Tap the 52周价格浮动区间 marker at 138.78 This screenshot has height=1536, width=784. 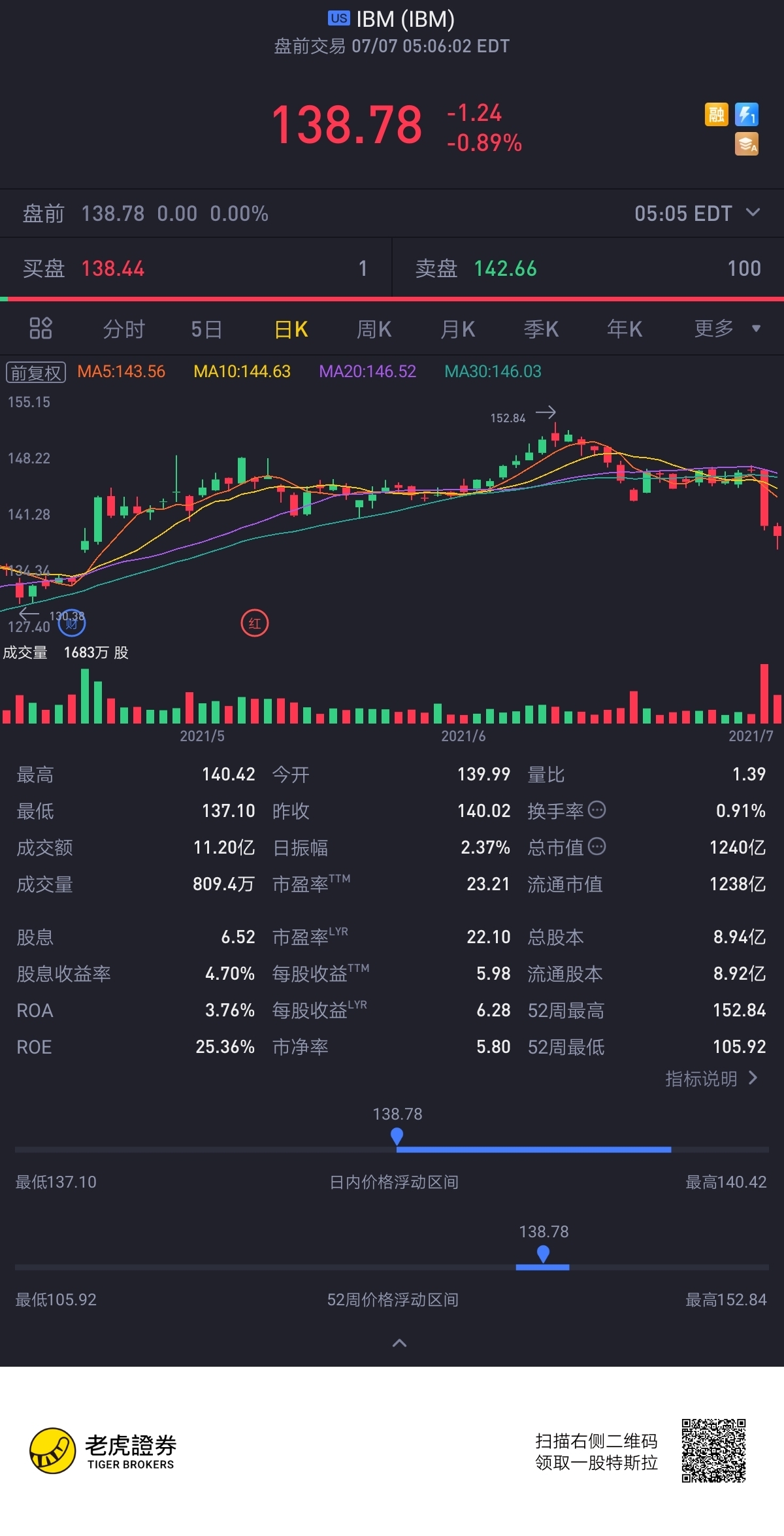coord(543,1254)
